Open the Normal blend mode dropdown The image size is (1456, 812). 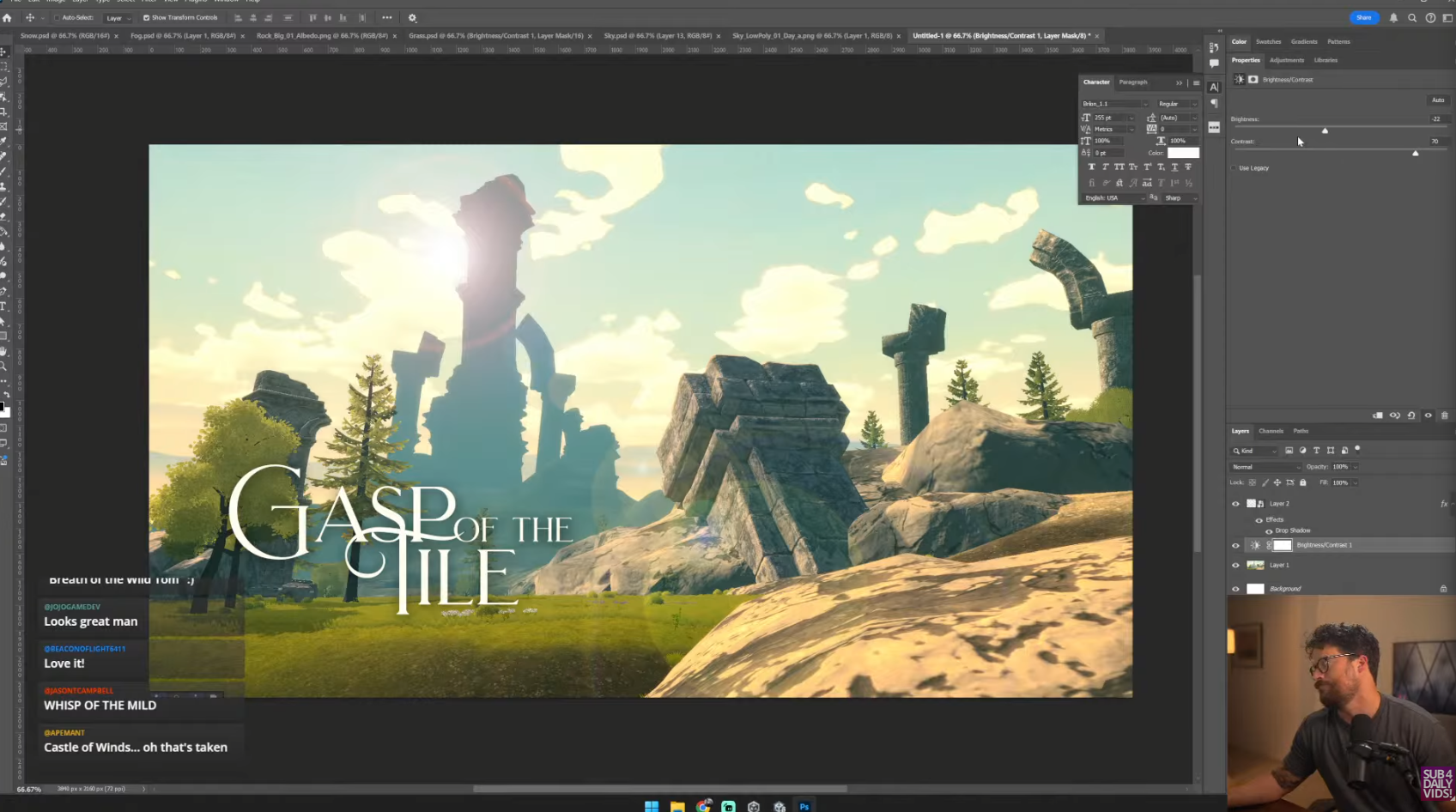[x=1266, y=467]
